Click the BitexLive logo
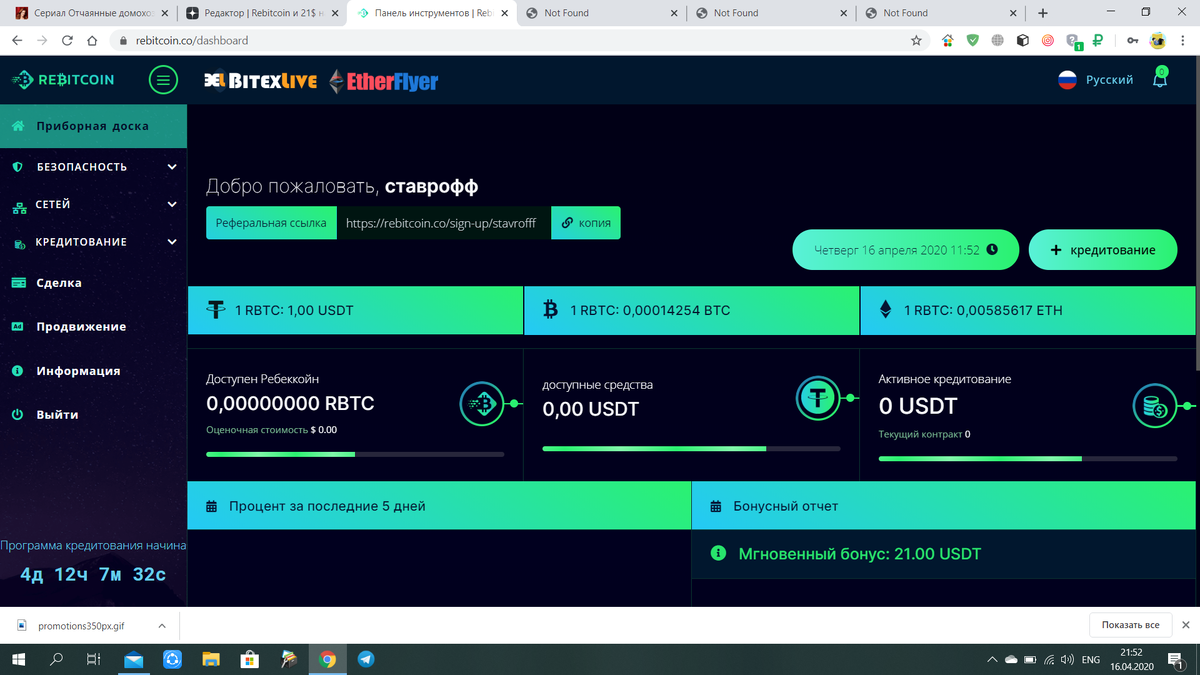 click(x=260, y=81)
